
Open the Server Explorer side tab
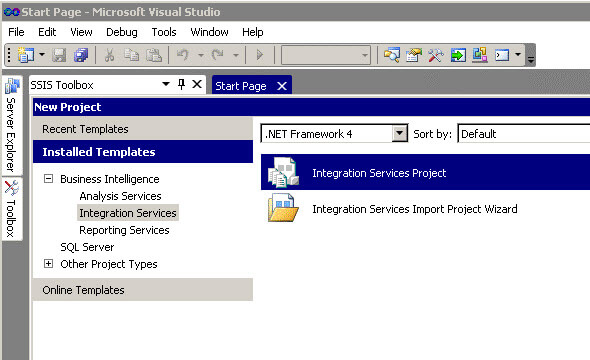[12, 125]
